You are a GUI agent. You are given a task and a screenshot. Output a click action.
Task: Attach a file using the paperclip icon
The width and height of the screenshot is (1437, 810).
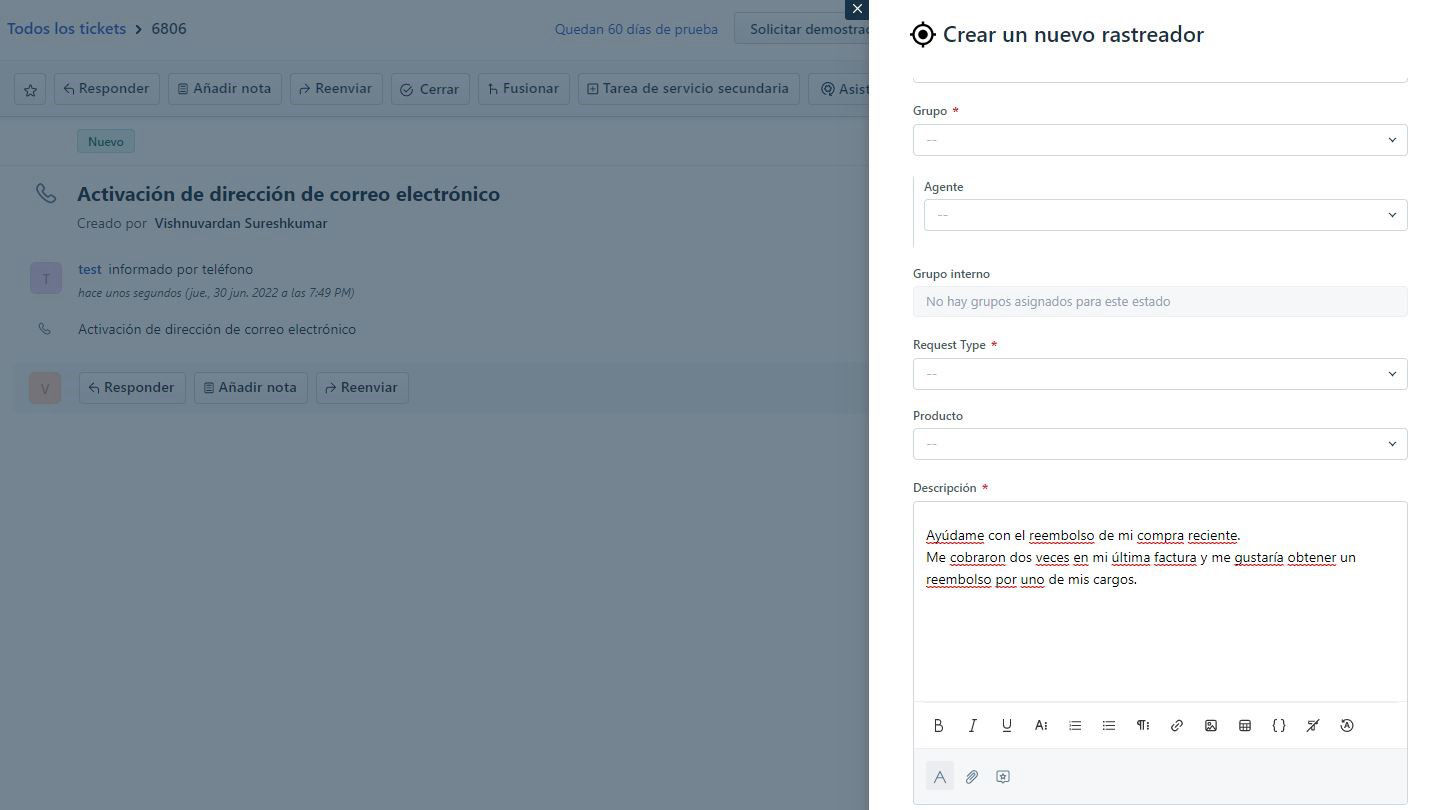point(971,776)
